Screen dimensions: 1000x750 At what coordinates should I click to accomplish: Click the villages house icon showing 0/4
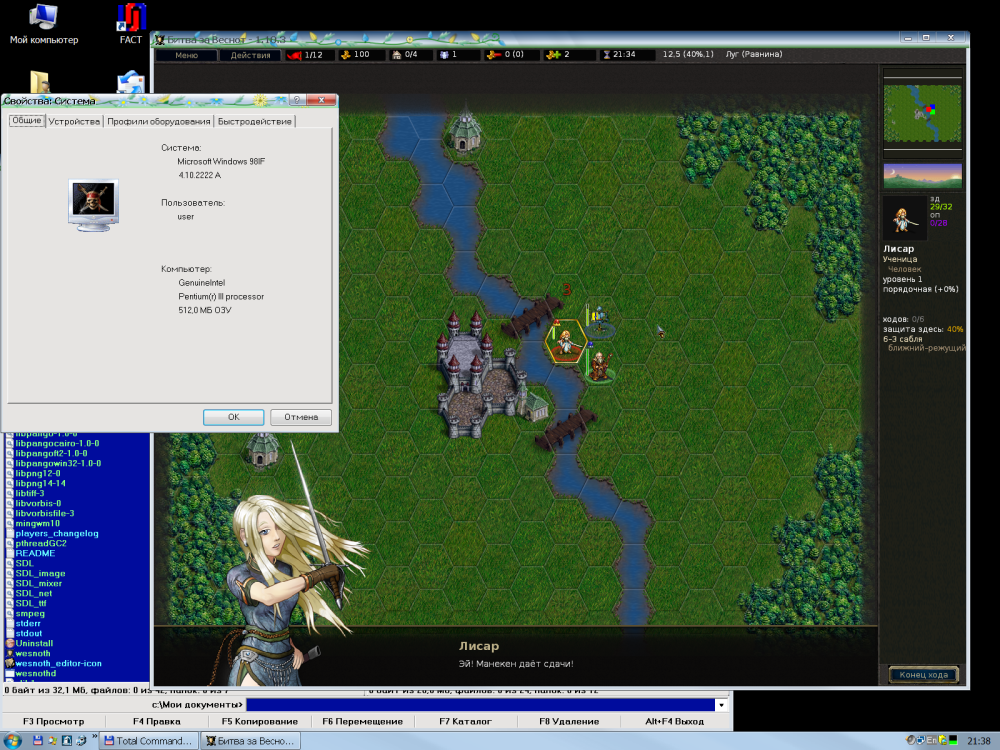[396, 55]
